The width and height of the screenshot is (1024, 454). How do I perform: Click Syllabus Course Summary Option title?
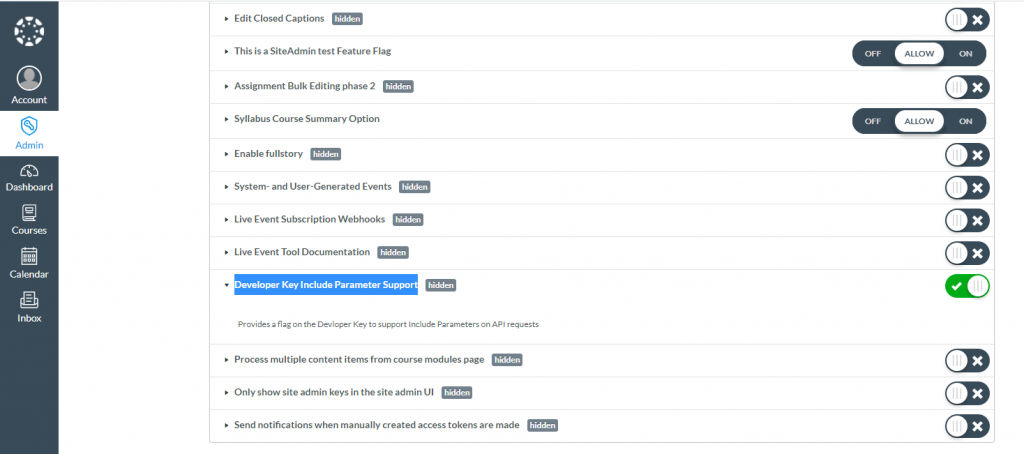point(307,119)
